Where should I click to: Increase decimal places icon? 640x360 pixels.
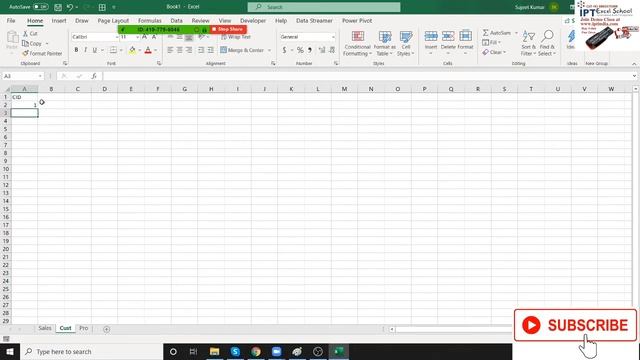coord(322,50)
